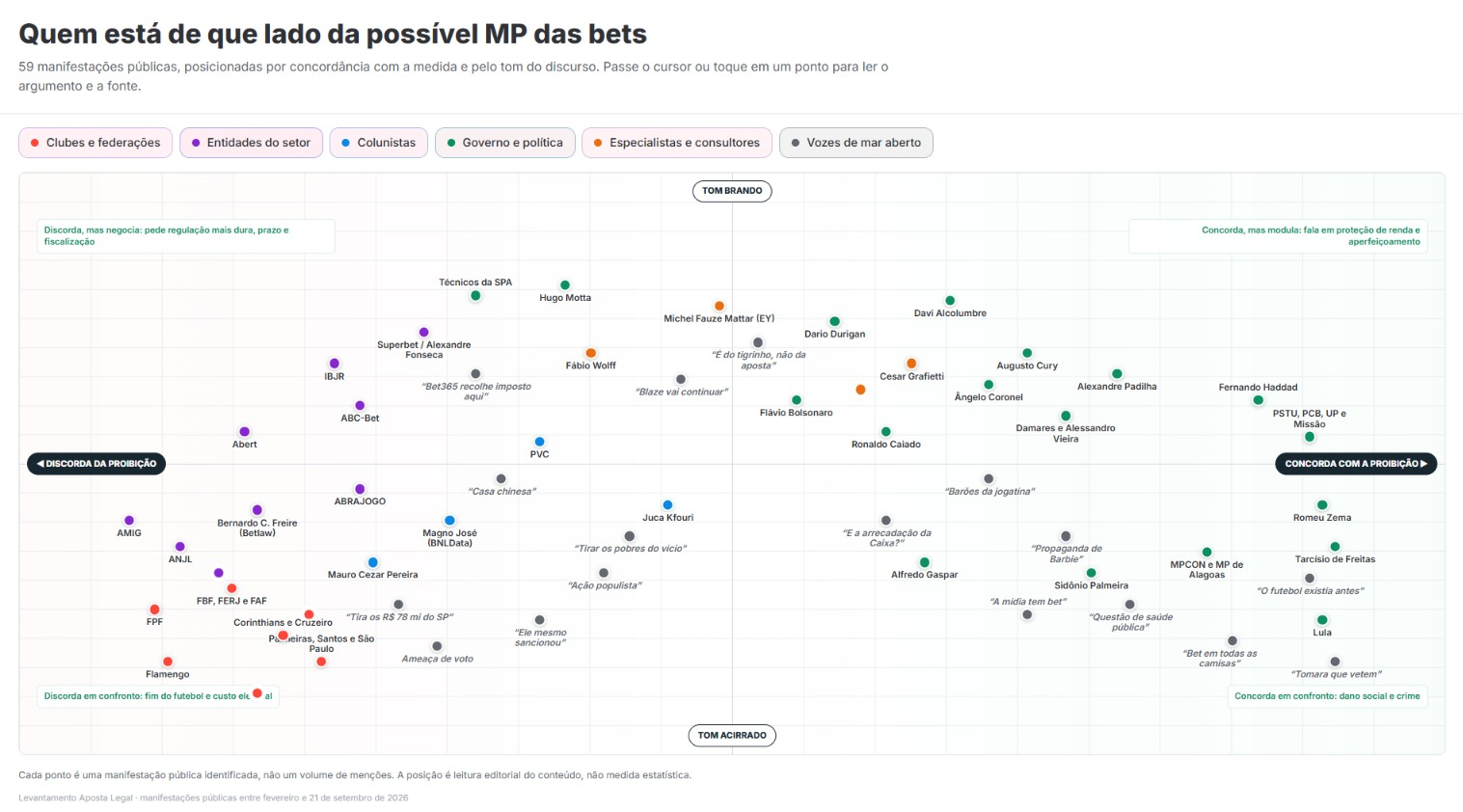The height and width of the screenshot is (812, 1463).
Task: Select the Flamengo red dot
Action: tap(168, 662)
